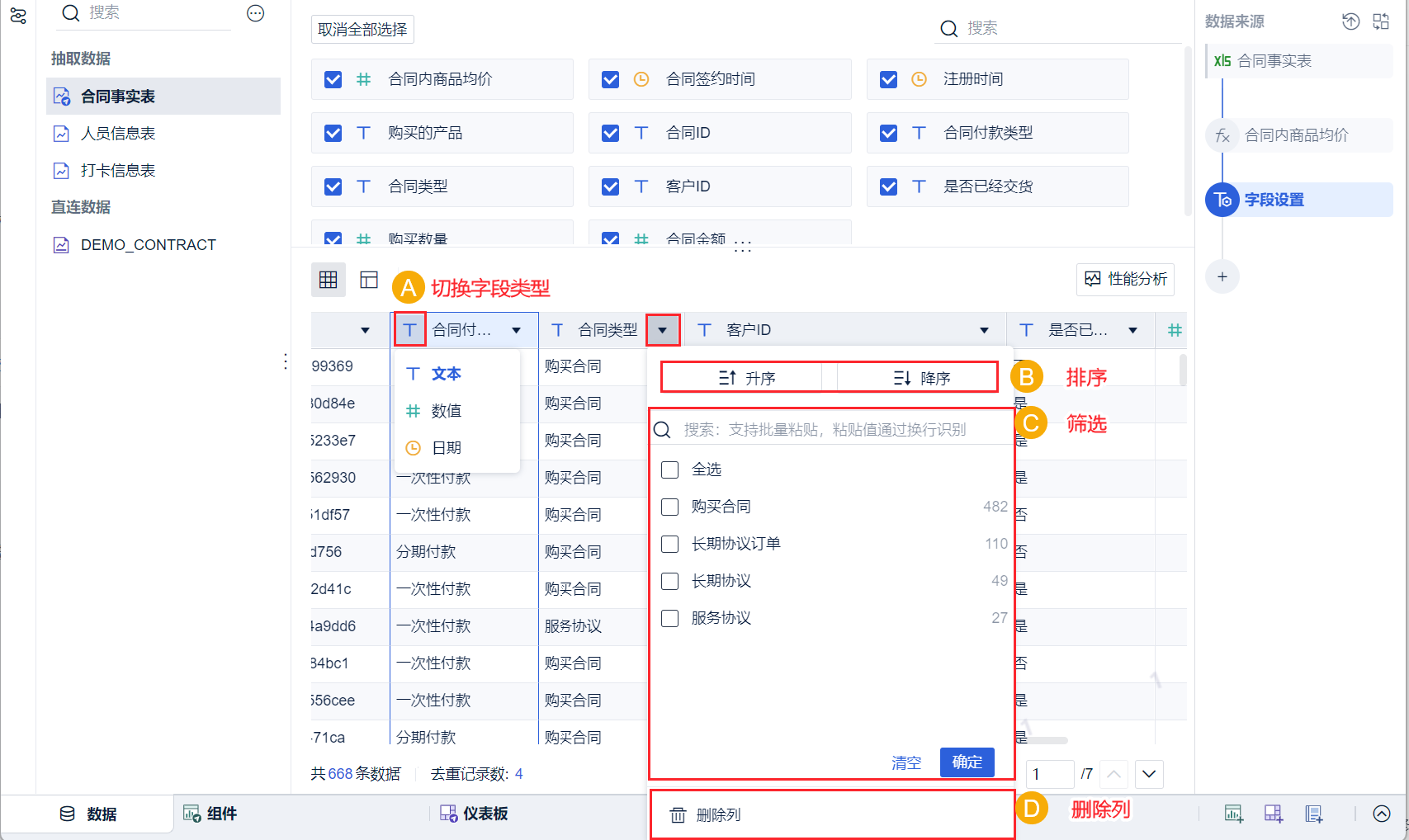
Task: Go to previous page with the up chevron
Action: click(x=1113, y=774)
